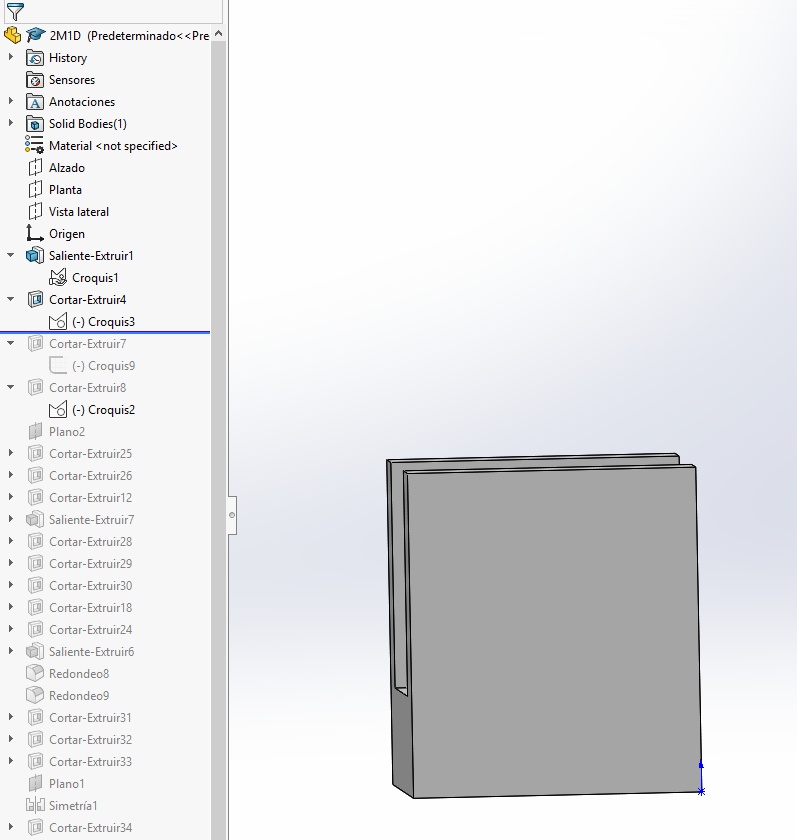The image size is (797, 840).
Task: Select the Cortar-Extruir24 tree item
Action: (x=90, y=629)
